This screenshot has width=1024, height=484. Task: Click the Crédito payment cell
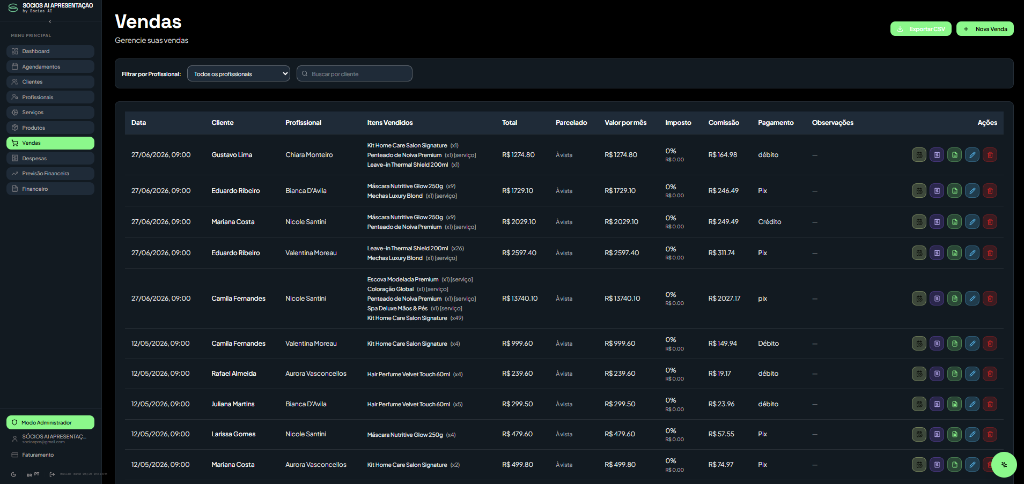(769, 221)
